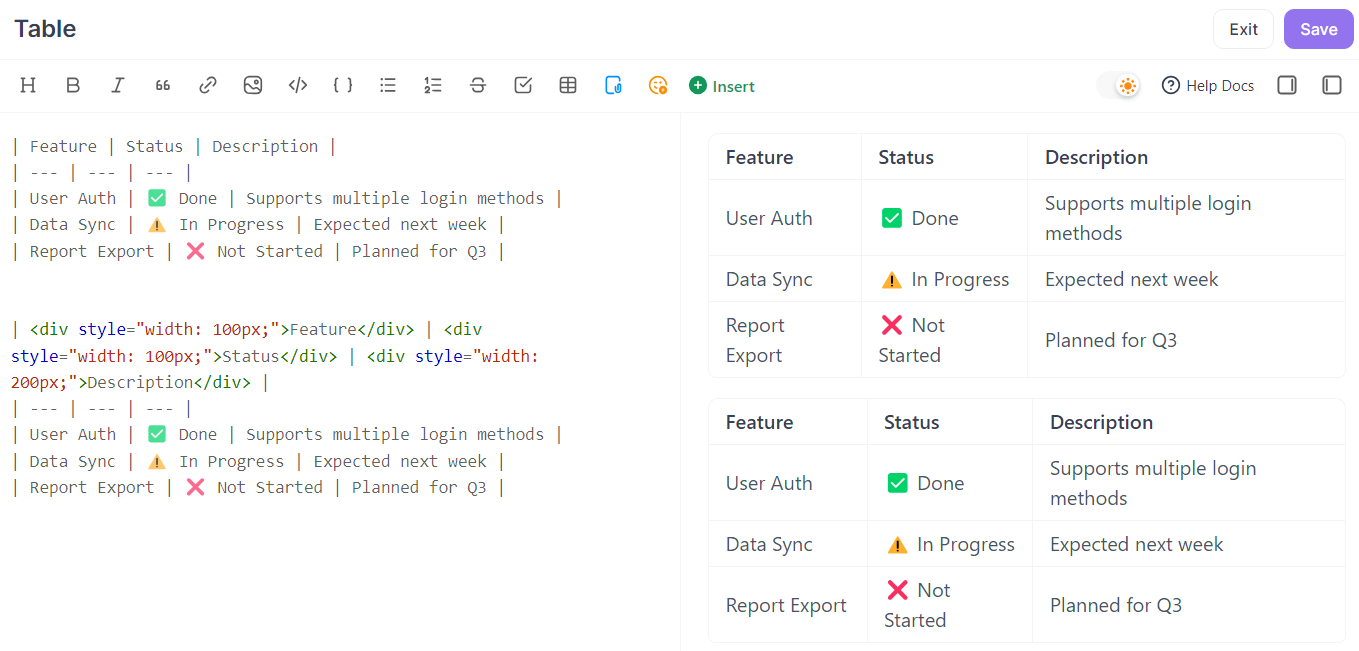
Task: Open Help Docs
Action: coord(1208,86)
